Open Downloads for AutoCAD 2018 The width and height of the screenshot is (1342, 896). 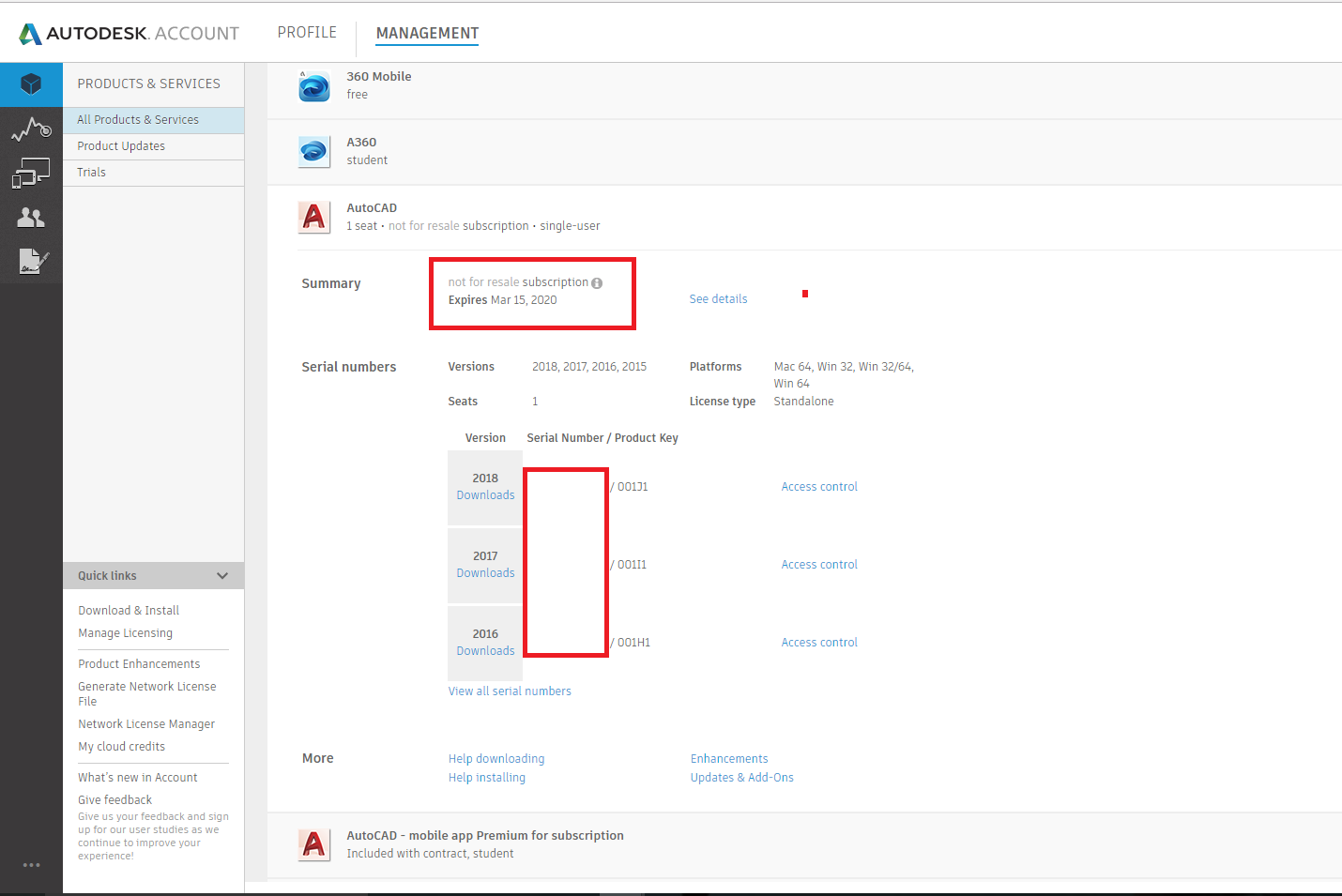(x=485, y=495)
